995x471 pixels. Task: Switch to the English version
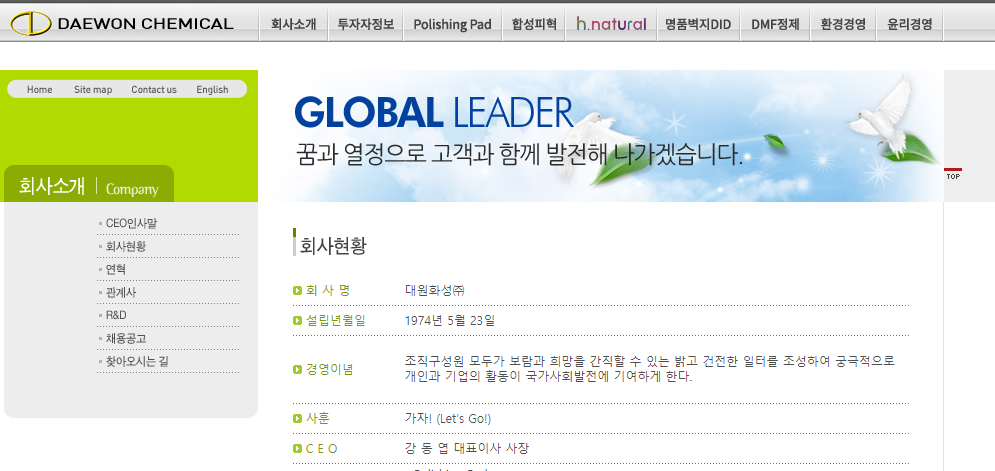coord(212,90)
